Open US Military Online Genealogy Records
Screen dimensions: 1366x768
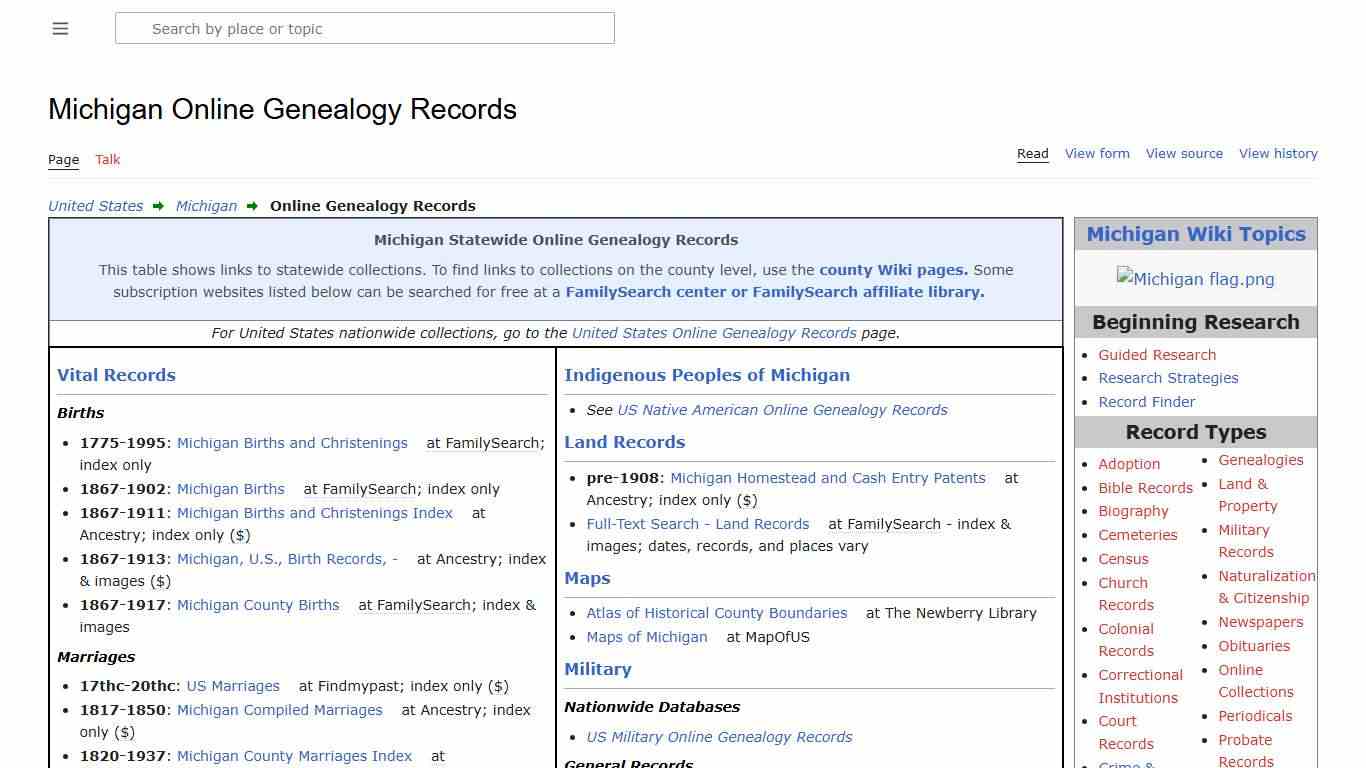click(719, 737)
